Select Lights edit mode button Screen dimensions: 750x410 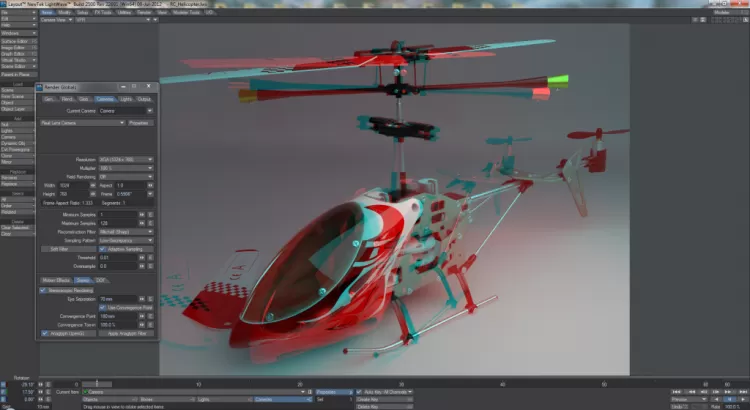coord(224,399)
